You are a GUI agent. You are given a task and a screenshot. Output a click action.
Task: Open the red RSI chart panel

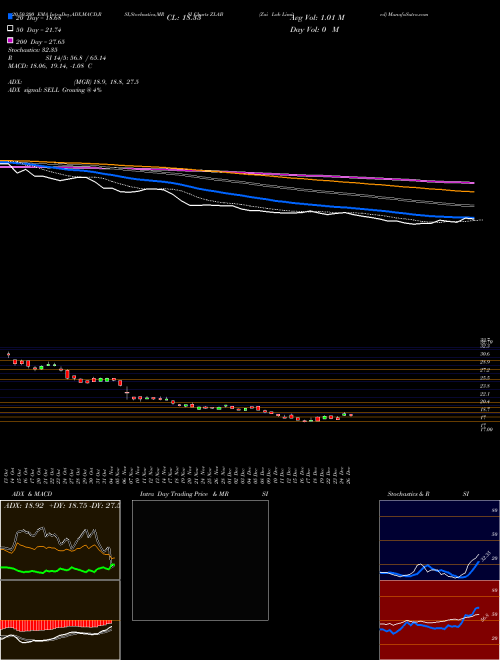[439, 620]
